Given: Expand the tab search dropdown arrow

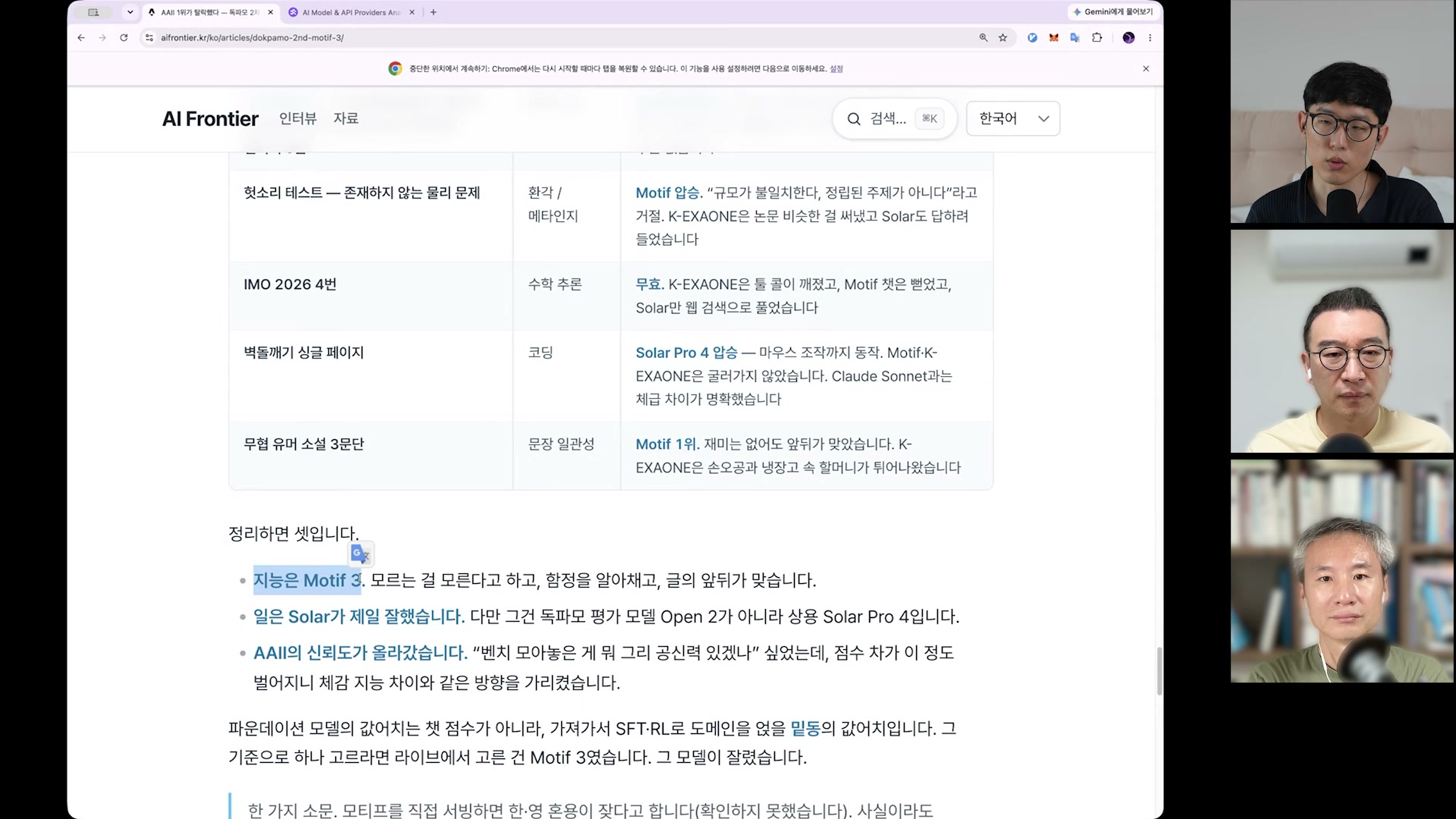Looking at the screenshot, I should [130, 12].
